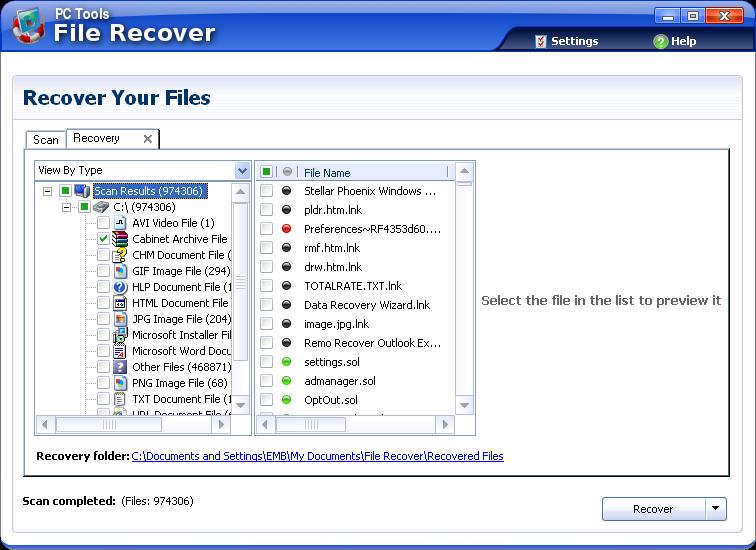Click green status dot of settings.sol
756x550 pixels.
286,362
